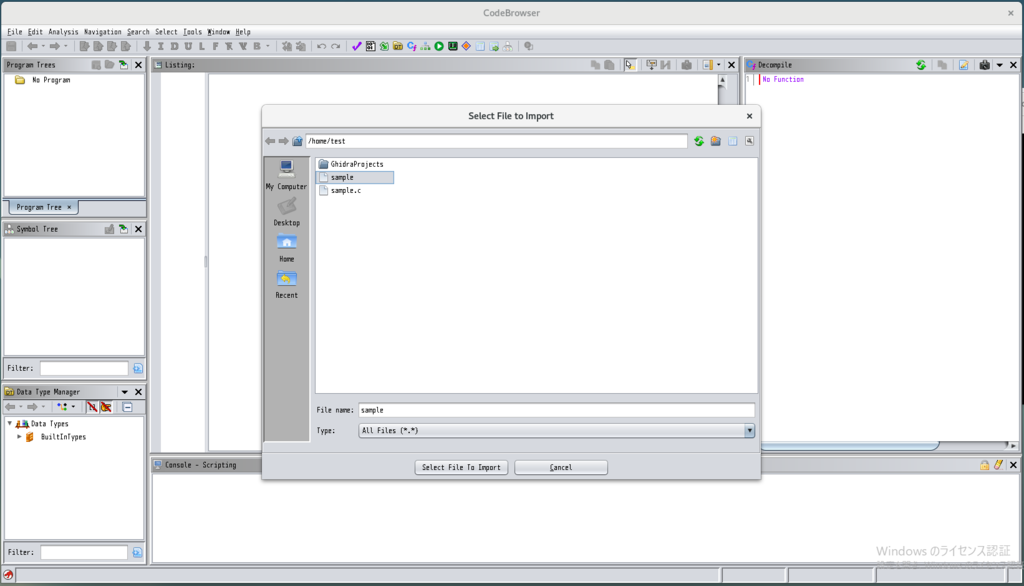Click the green run script toolbar icon

(x=439, y=46)
